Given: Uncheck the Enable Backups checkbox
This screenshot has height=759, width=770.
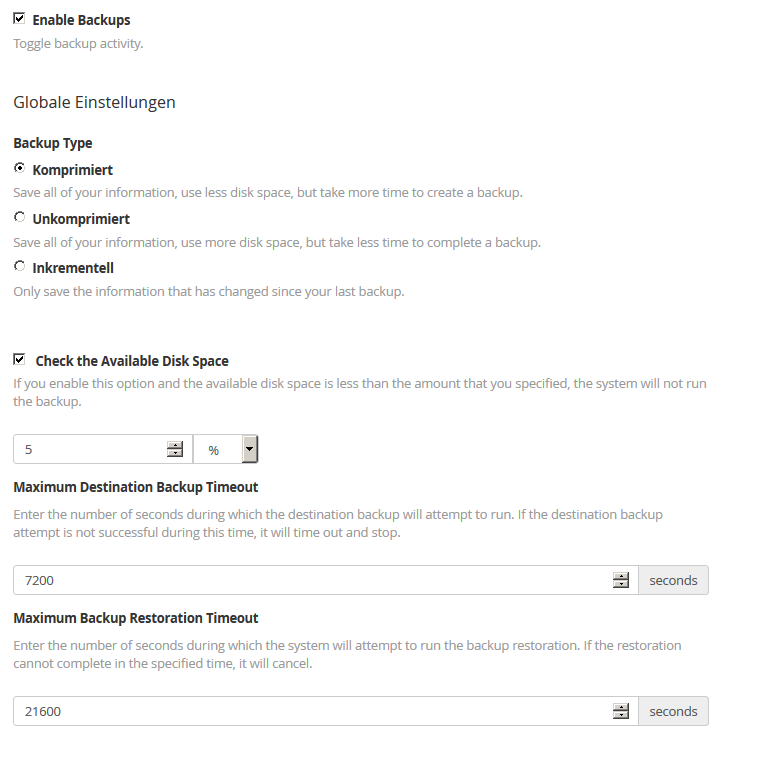Looking at the screenshot, I should [x=19, y=19].
